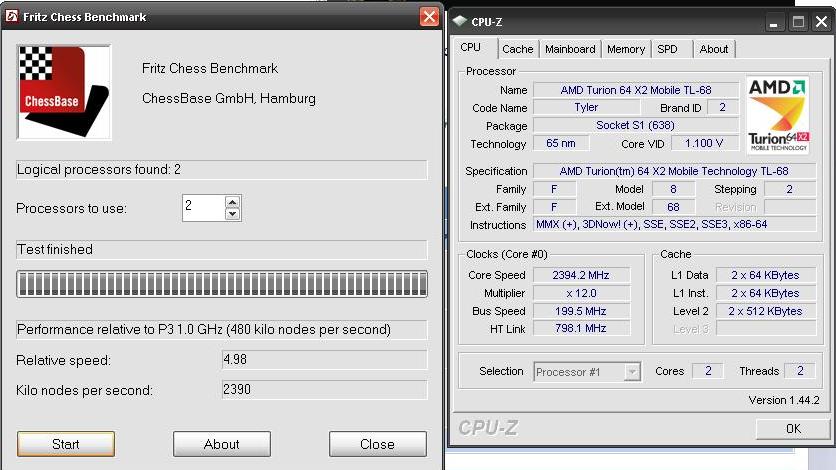Image resolution: width=836 pixels, height=470 pixels.
Task: Click the Name field AMD Turion 64 X2 Mobile TL-68
Action: pyautogui.click(x=636, y=90)
